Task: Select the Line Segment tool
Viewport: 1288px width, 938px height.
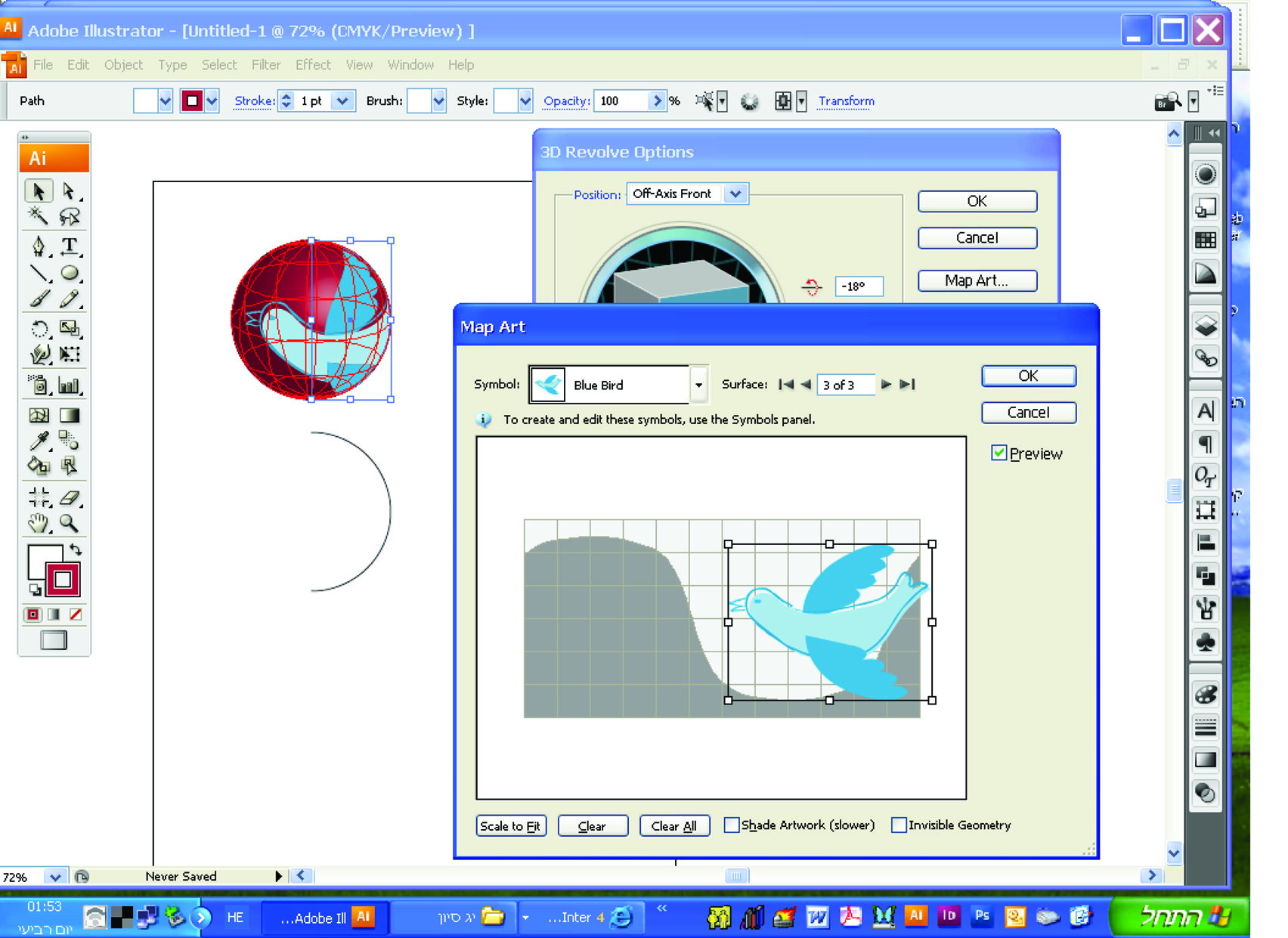Action: [39, 273]
